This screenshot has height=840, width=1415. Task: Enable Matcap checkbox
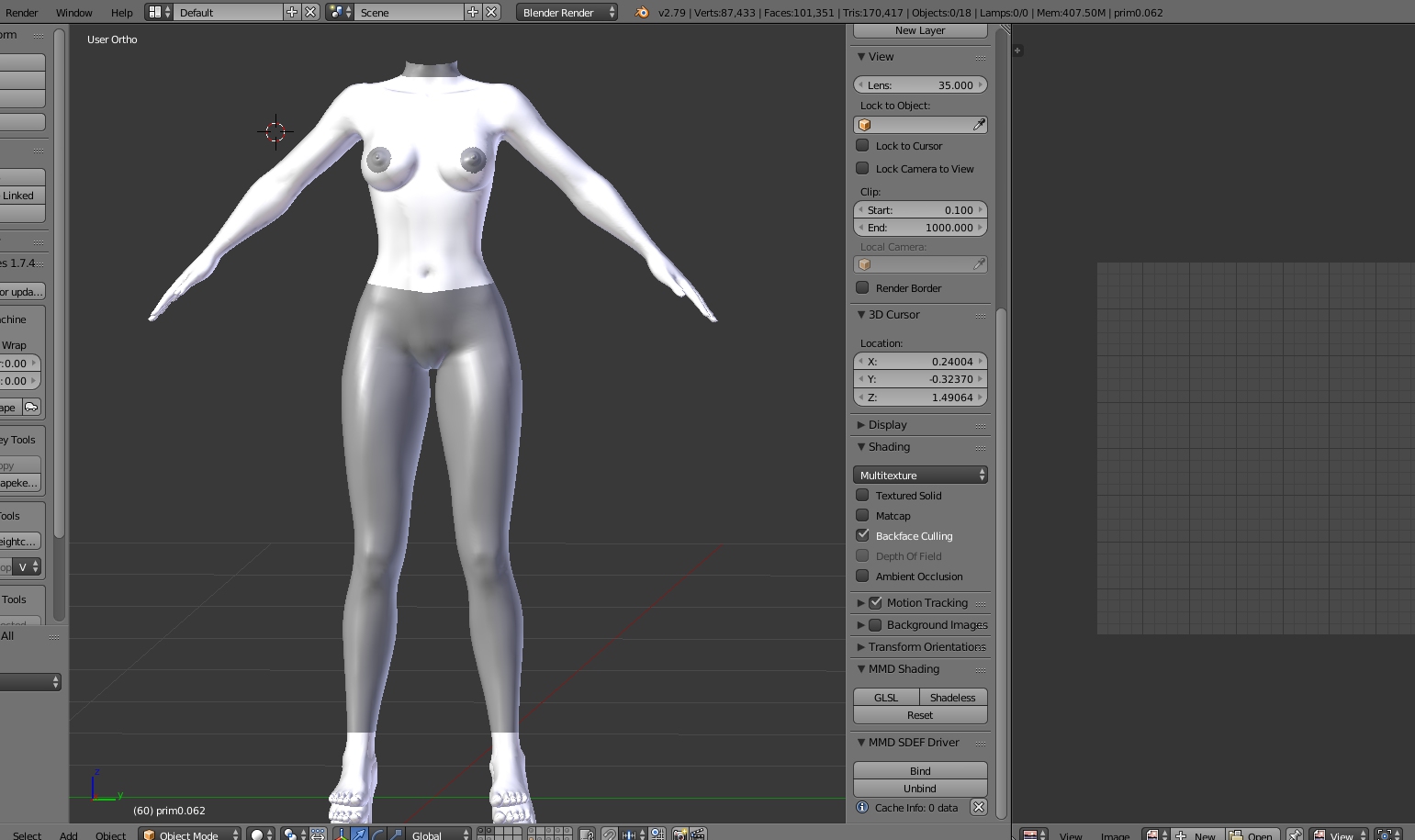[x=862, y=515]
